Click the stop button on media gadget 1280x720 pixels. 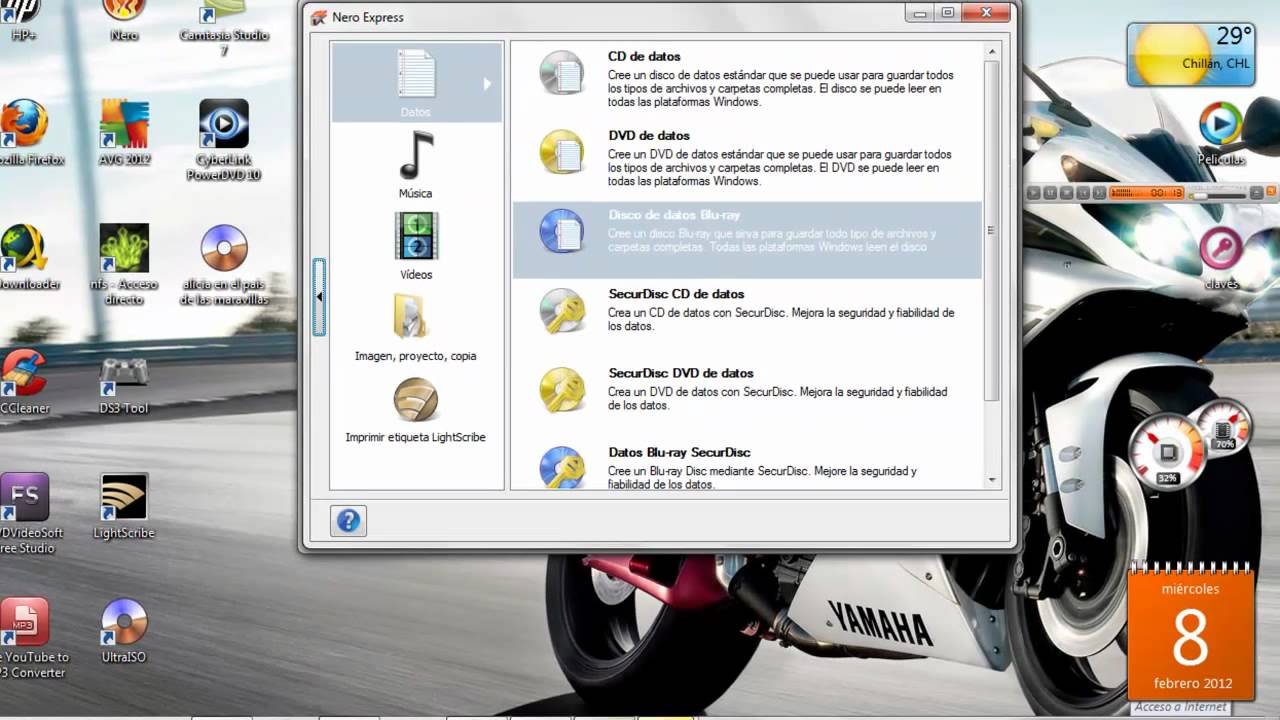[1067, 193]
